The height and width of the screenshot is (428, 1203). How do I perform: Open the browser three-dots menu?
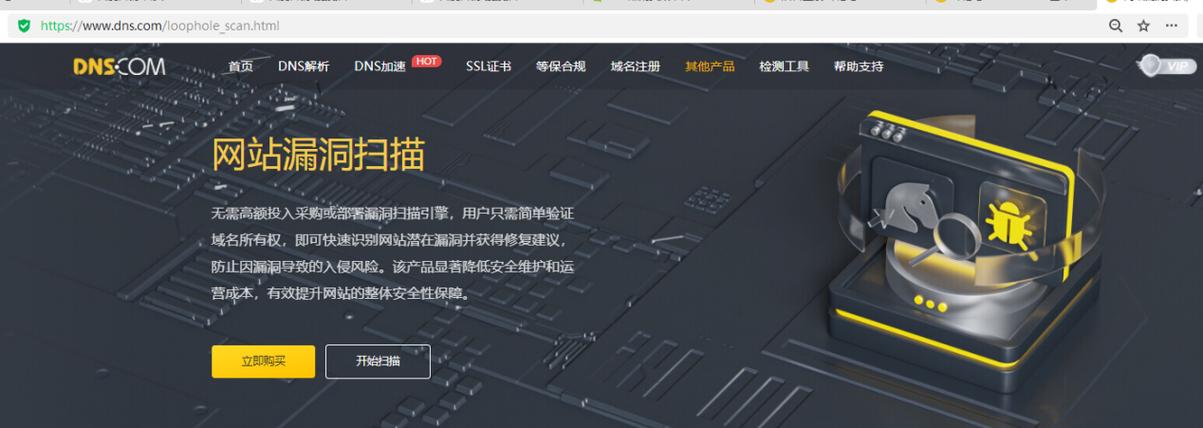point(1172,26)
